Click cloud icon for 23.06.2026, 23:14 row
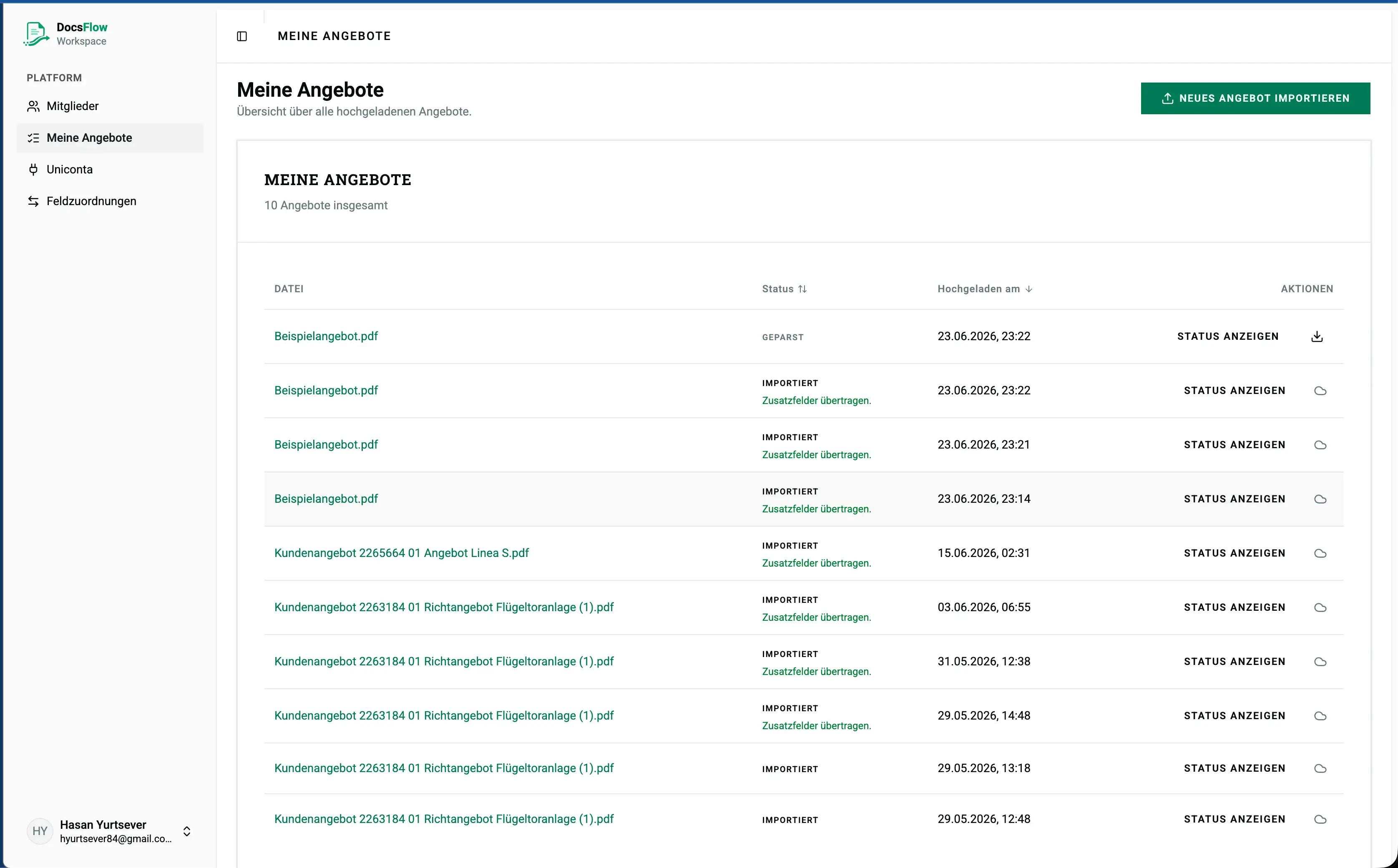This screenshot has height=868, width=1398. tap(1320, 499)
